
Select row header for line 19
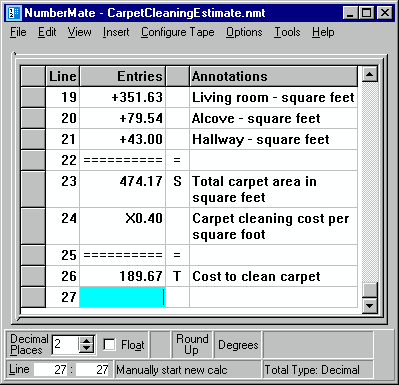pyautogui.click(x=33, y=97)
